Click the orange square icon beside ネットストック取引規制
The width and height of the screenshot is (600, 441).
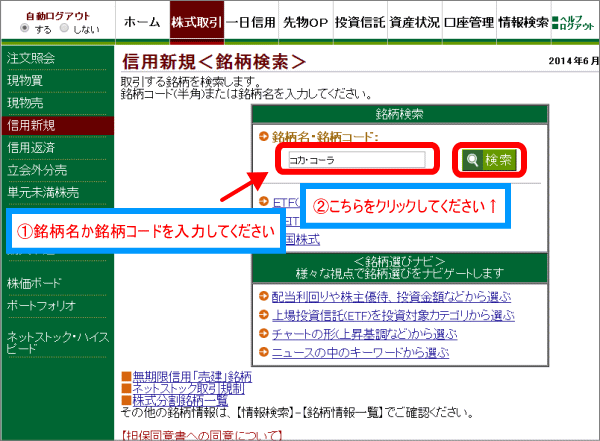(x=127, y=389)
